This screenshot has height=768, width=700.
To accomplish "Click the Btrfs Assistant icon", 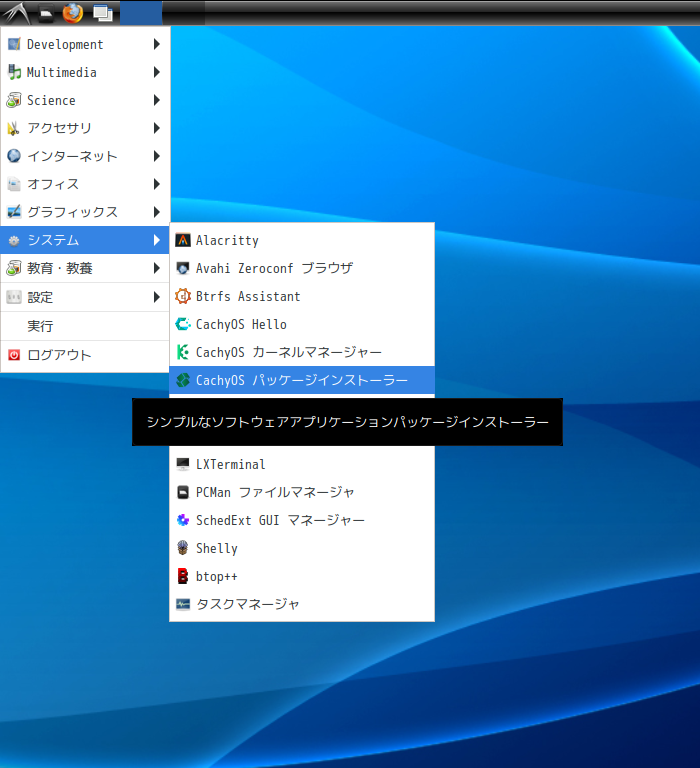I will pos(183,296).
